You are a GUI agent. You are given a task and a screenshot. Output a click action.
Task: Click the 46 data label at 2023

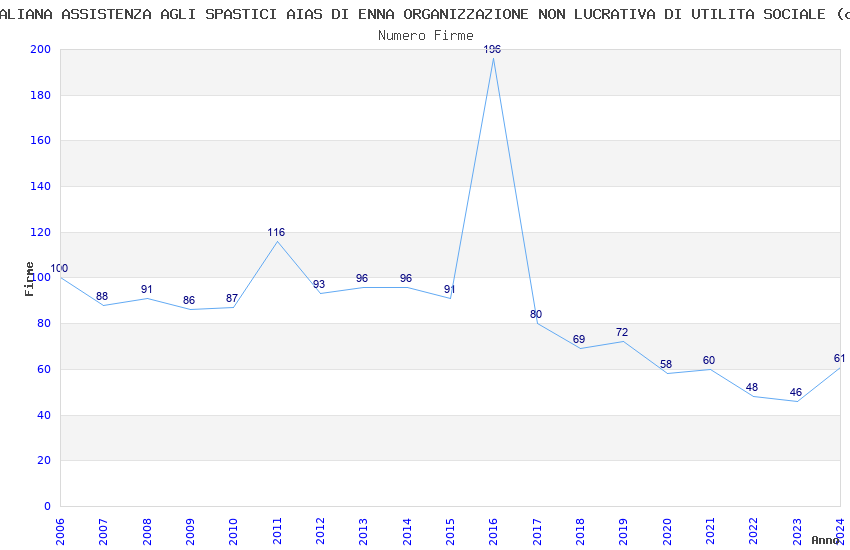[x=796, y=392]
